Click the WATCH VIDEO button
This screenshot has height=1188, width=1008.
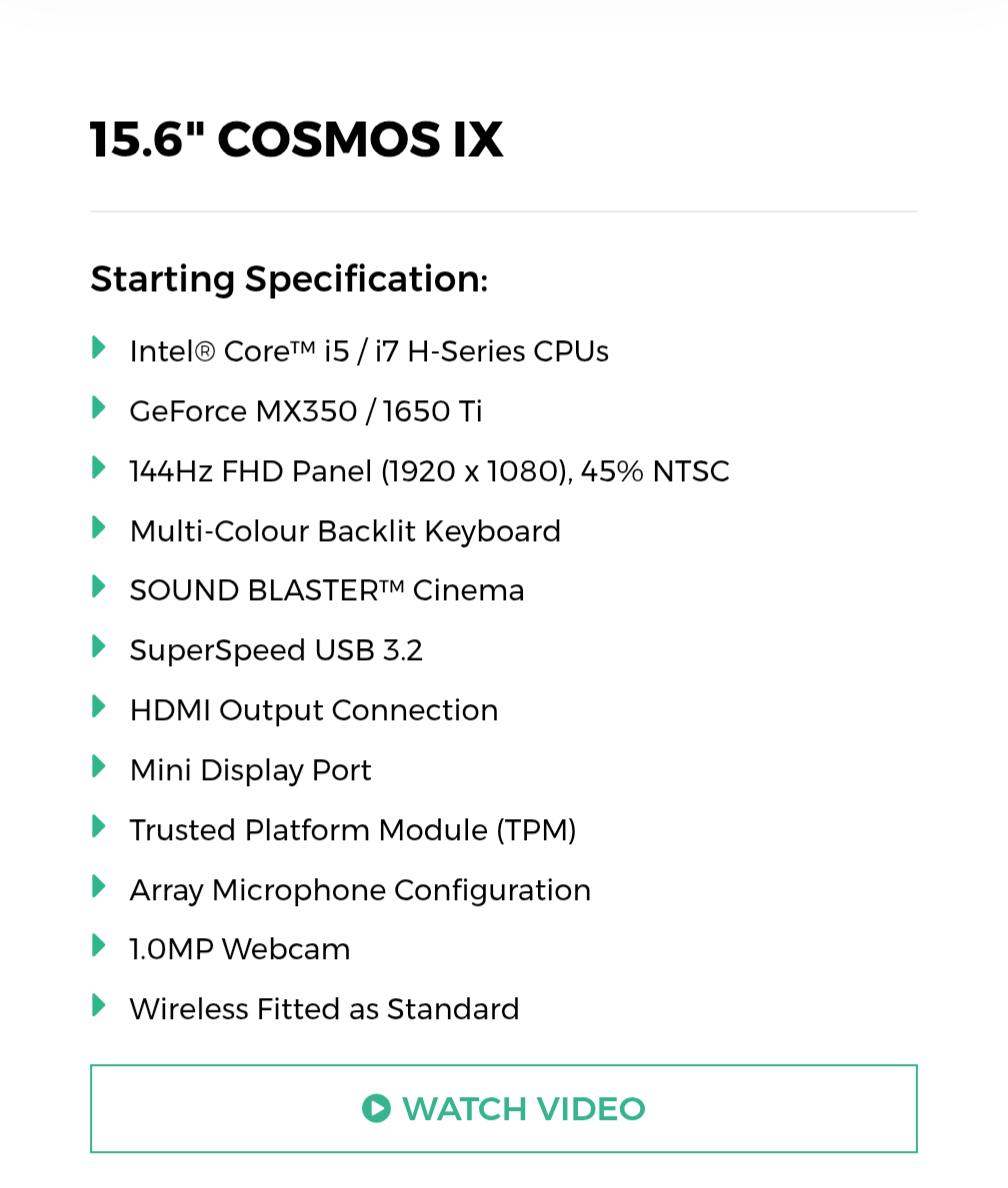pyautogui.click(x=504, y=1108)
